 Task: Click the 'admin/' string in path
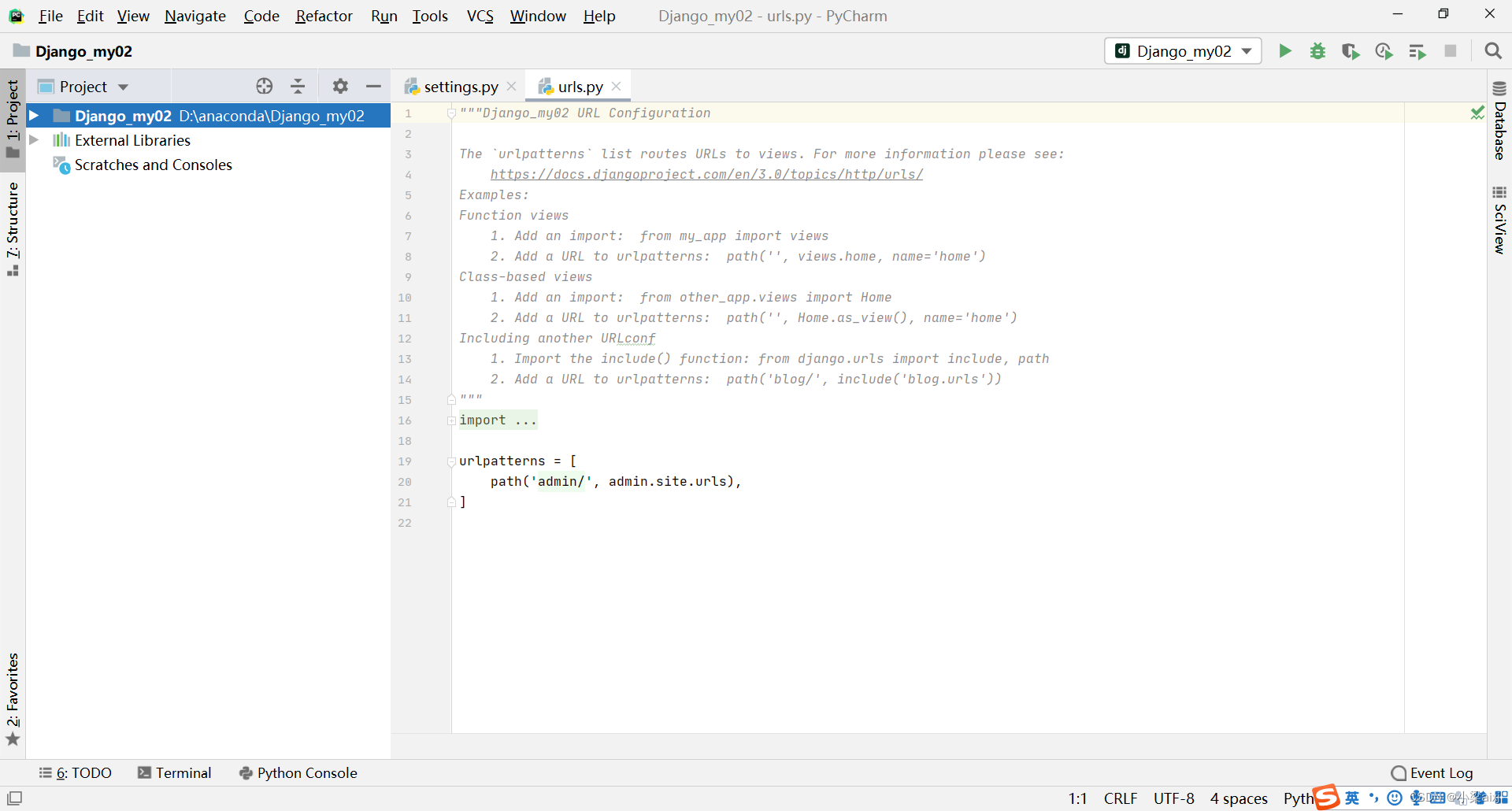561,482
